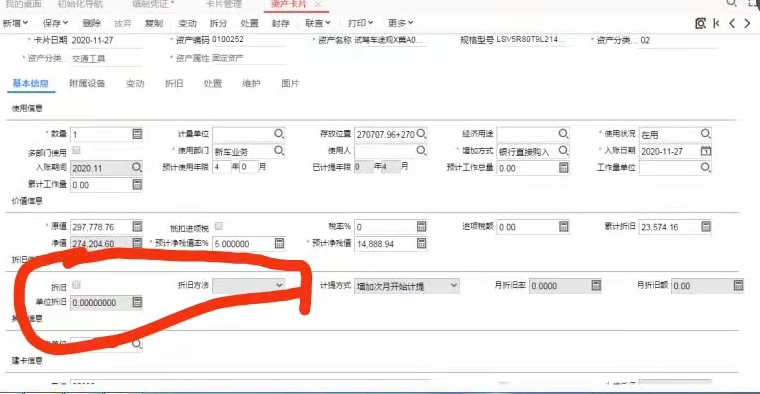Click 复制 button in toolbar

click(x=154, y=23)
